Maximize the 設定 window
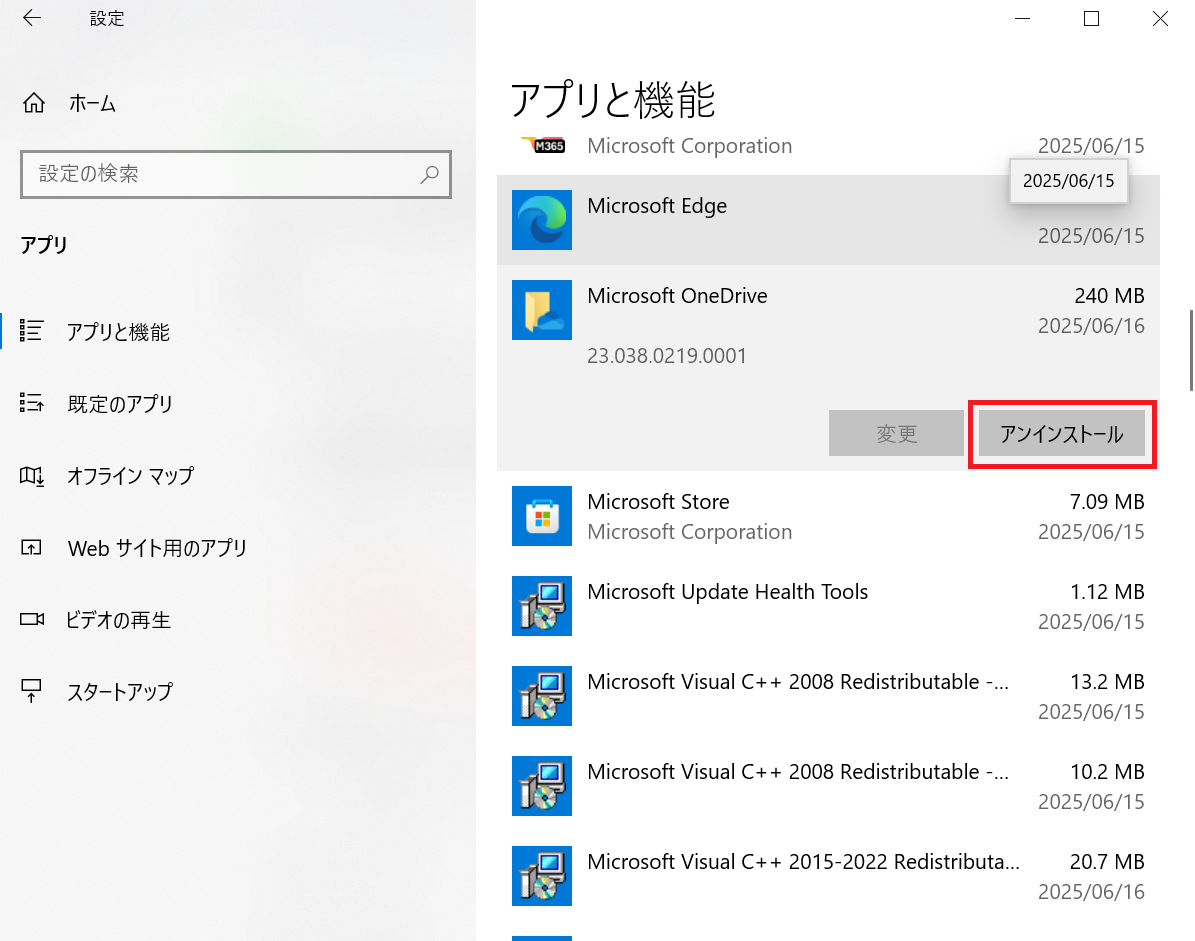Image resolution: width=1195 pixels, height=941 pixels. [x=1091, y=18]
